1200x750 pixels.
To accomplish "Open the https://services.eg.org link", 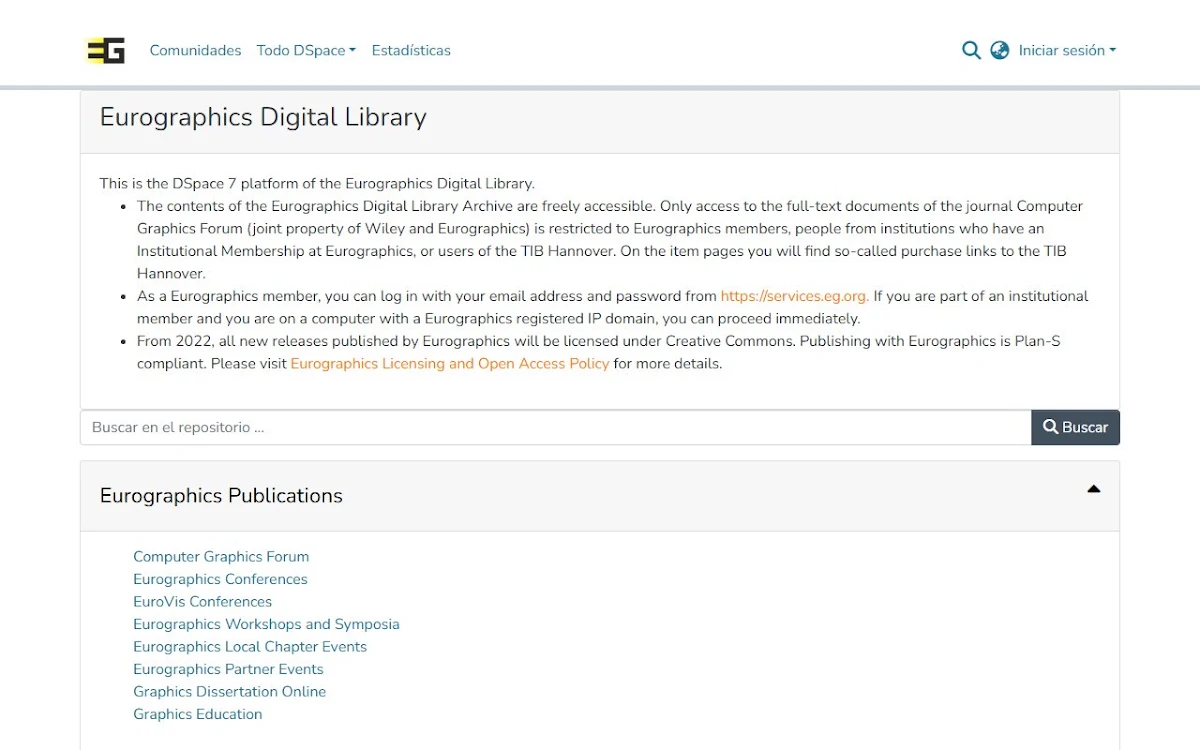I will point(795,296).
